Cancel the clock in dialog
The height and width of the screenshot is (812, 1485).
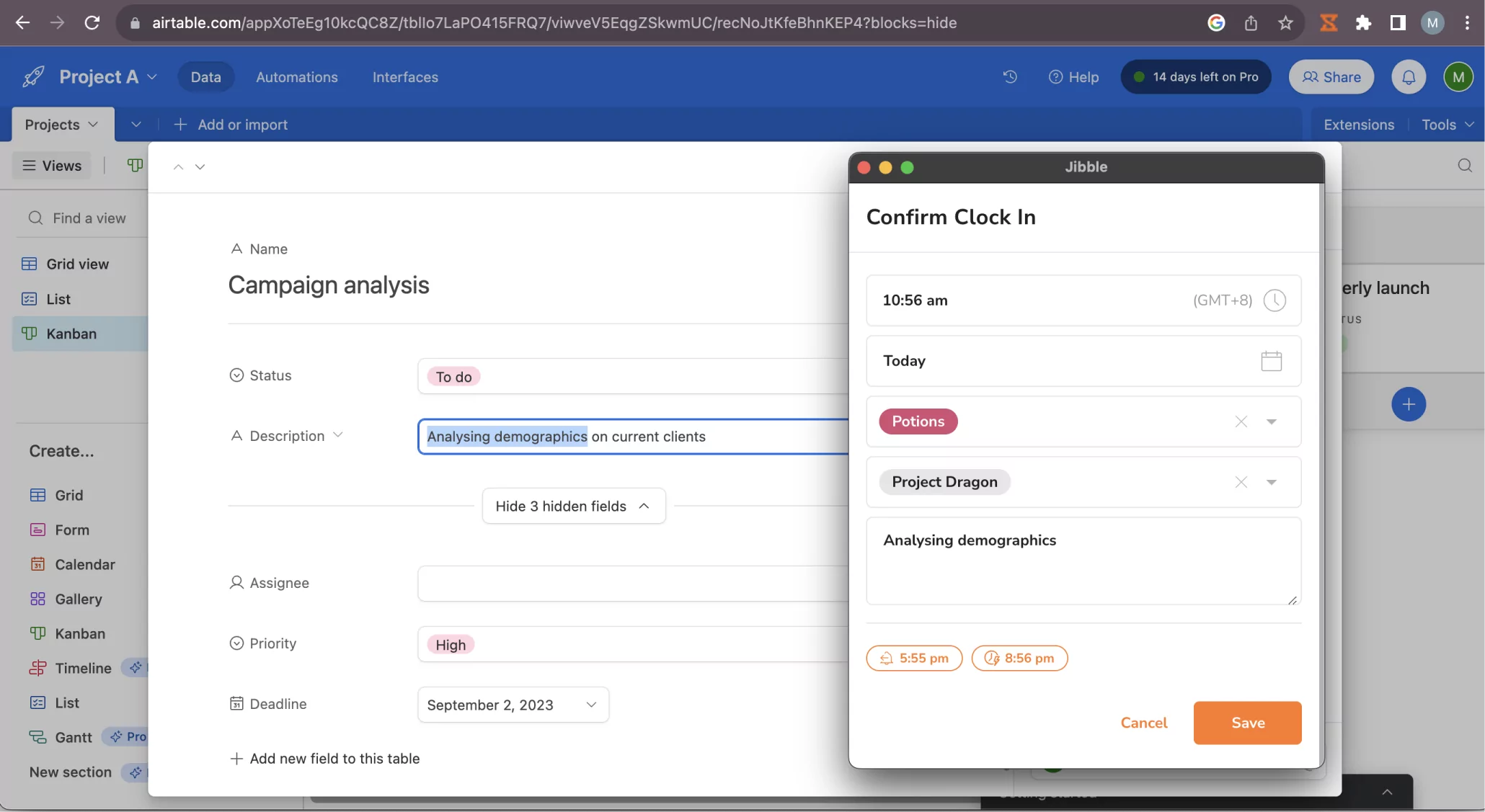point(1143,723)
